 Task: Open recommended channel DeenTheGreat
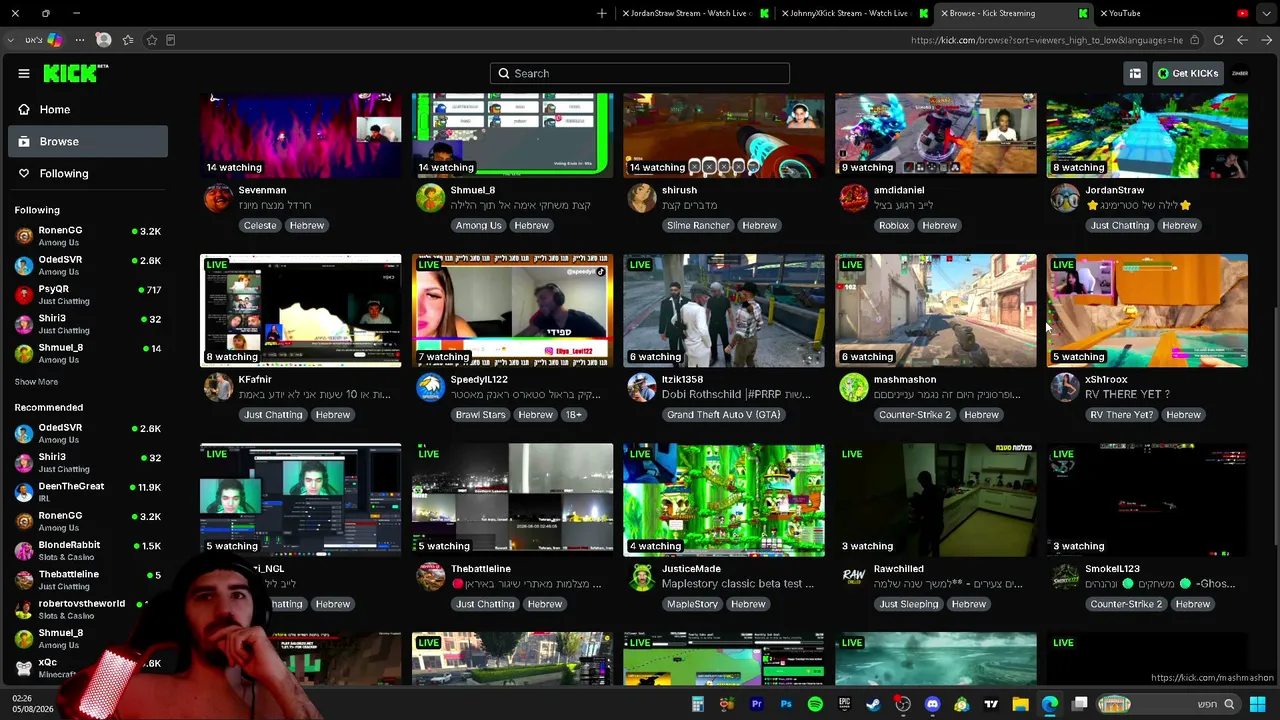tap(88, 492)
